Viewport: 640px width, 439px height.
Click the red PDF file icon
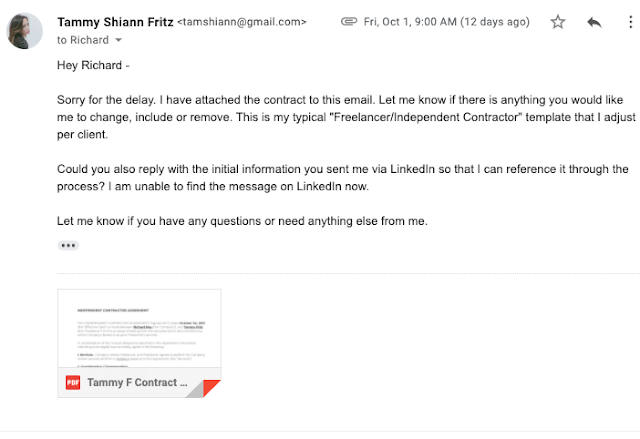point(73,383)
